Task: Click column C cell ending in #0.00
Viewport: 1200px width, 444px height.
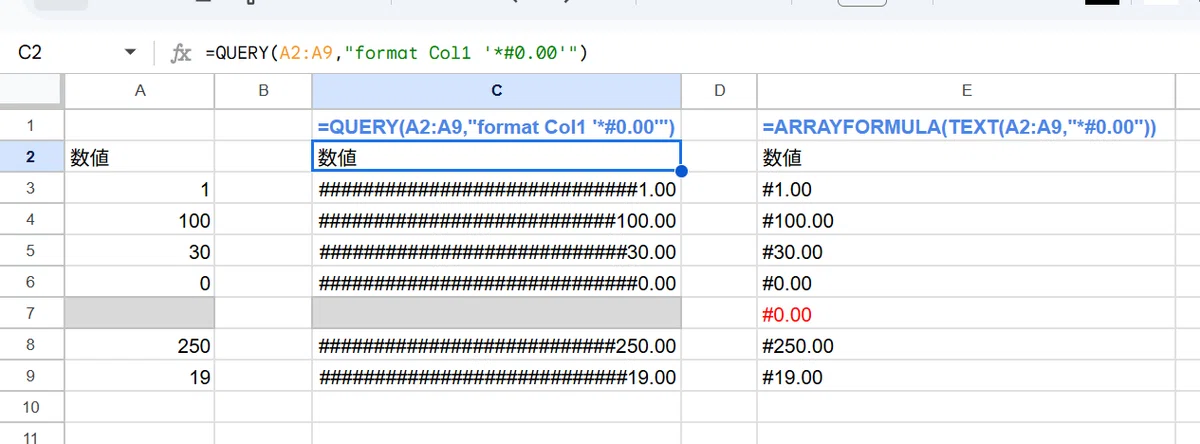Action: (497, 283)
